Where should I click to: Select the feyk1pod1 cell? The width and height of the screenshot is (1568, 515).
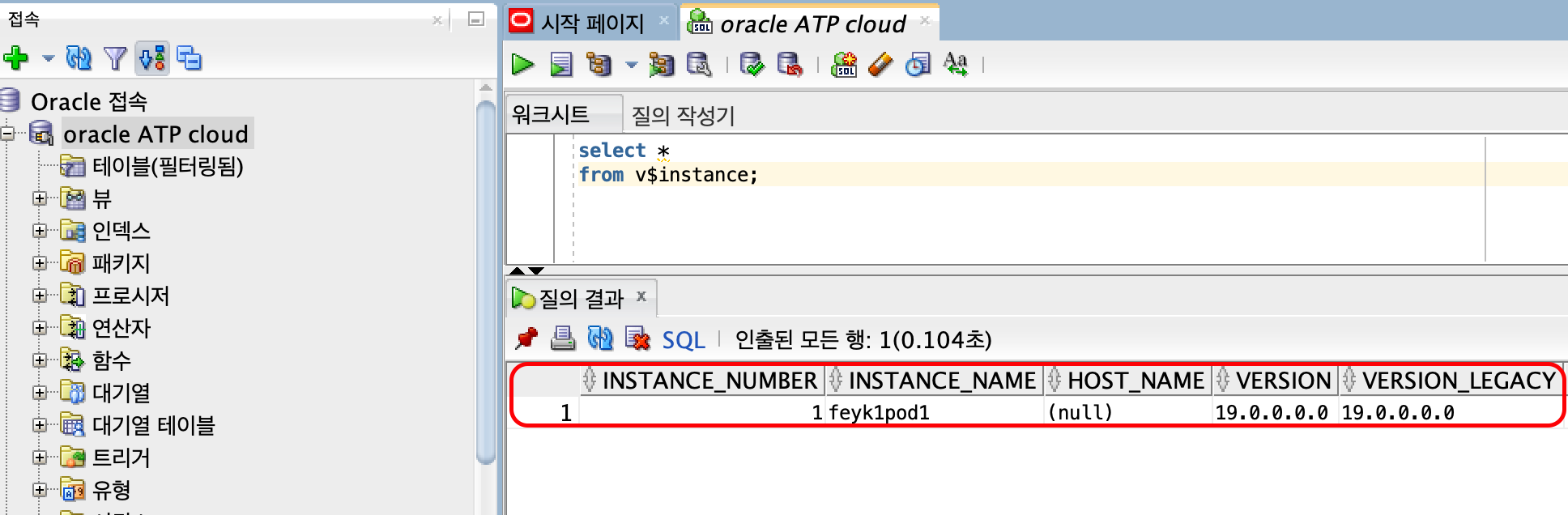(935, 412)
